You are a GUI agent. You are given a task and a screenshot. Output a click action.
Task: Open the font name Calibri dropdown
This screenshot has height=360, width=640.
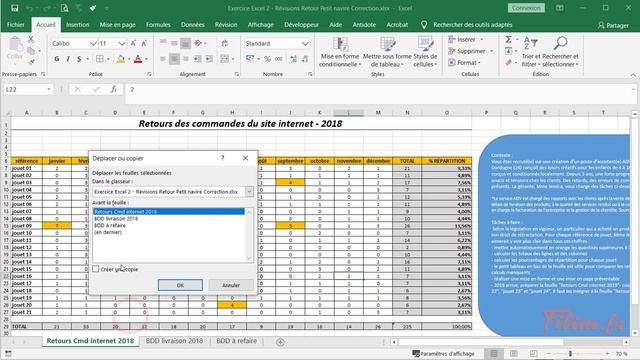pos(93,43)
